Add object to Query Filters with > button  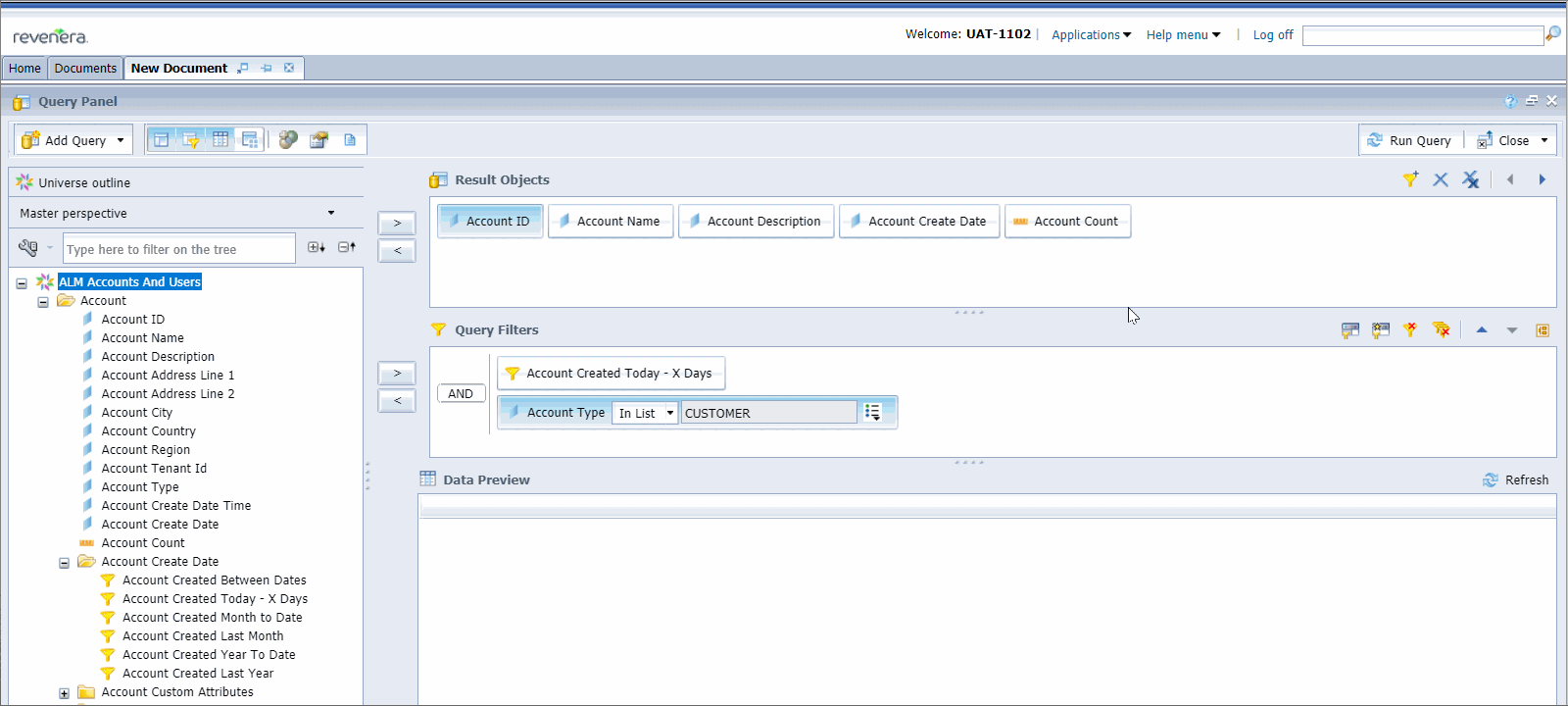(397, 373)
